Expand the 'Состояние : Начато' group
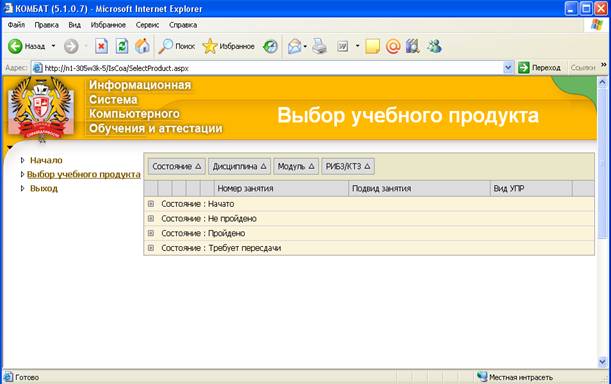 pos(151,204)
